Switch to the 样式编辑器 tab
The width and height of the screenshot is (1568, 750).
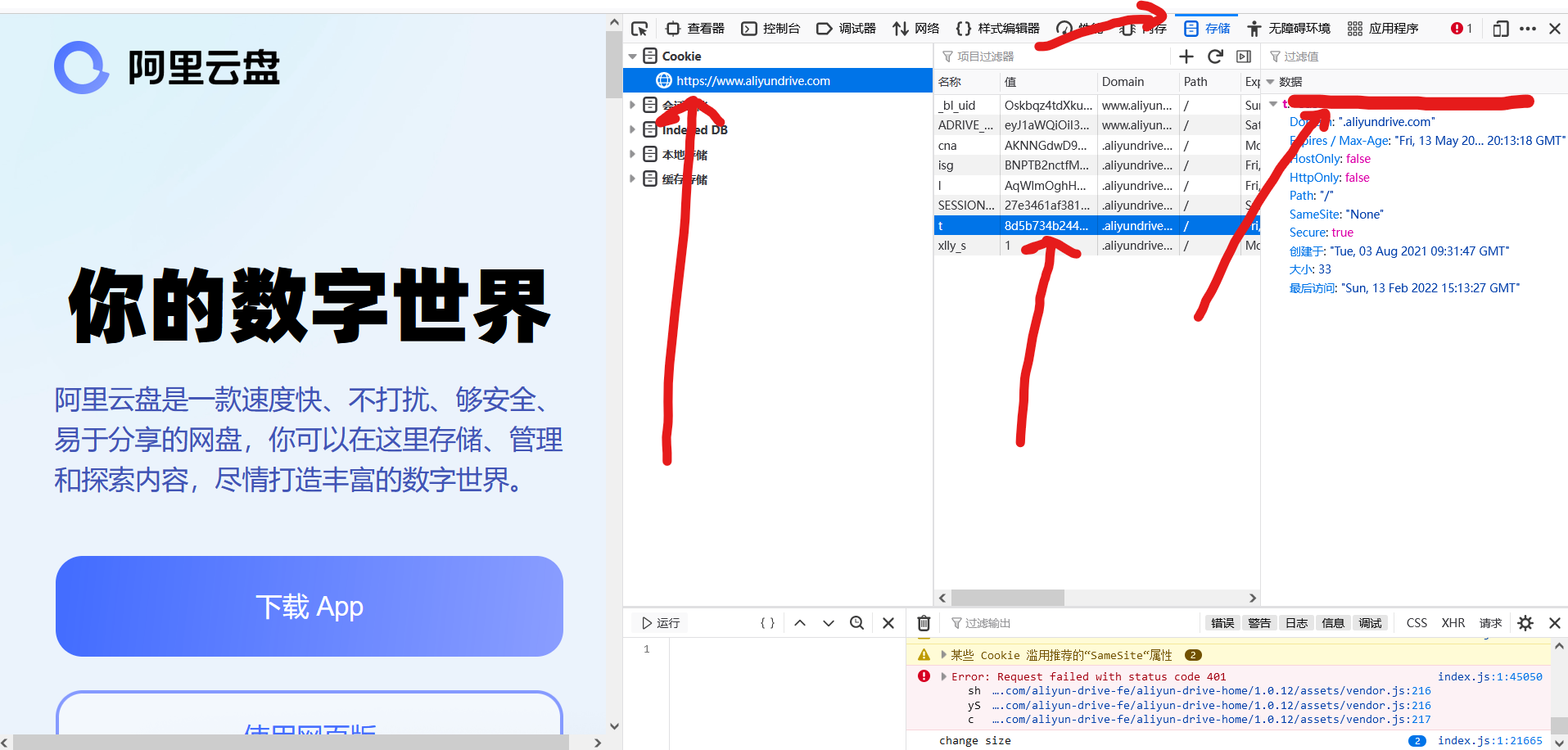(x=997, y=29)
